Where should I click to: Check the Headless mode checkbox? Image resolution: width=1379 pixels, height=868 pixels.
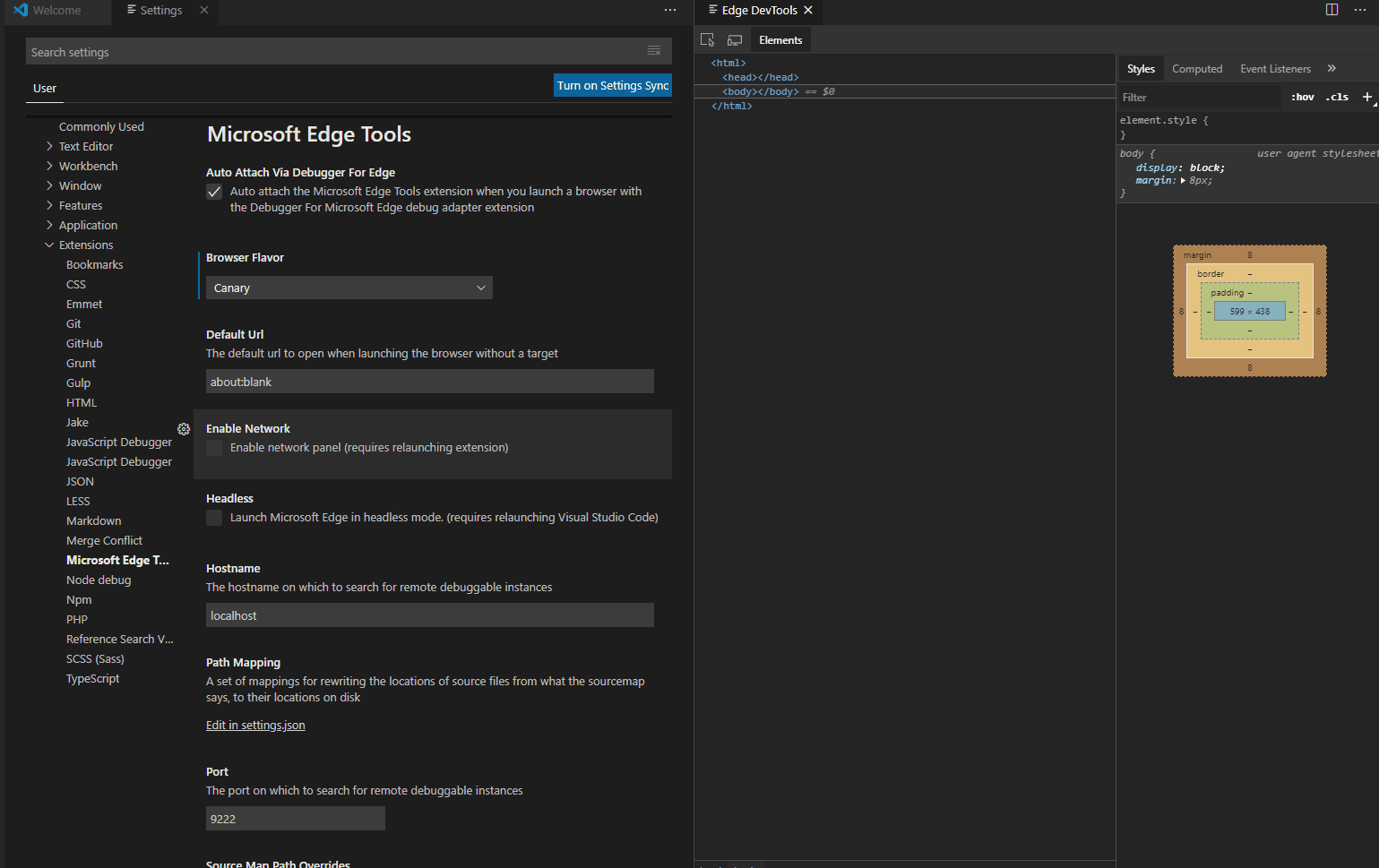tap(214, 518)
